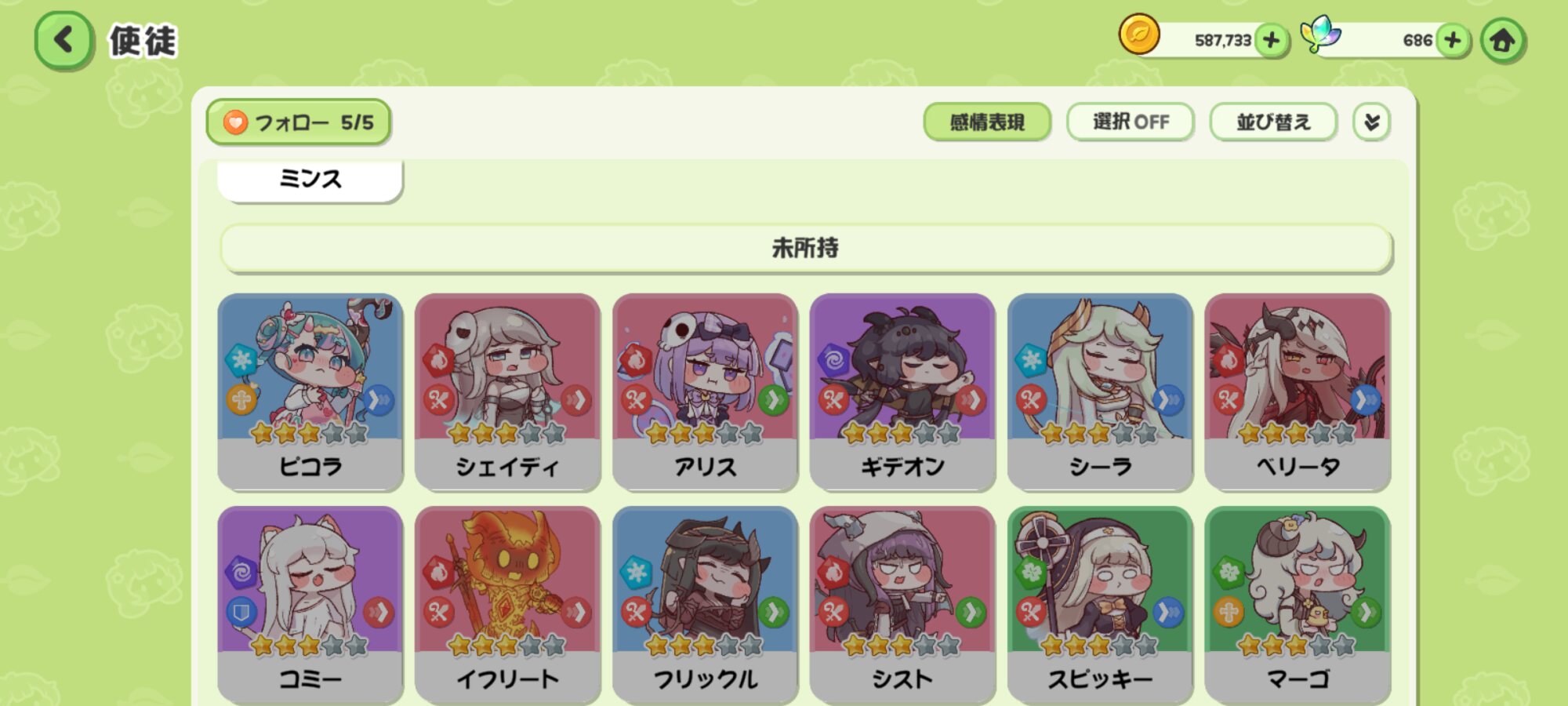This screenshot has height=706, width=1568.
Task: Tap the gold coin currency icon
Action: coord(1138,35)
